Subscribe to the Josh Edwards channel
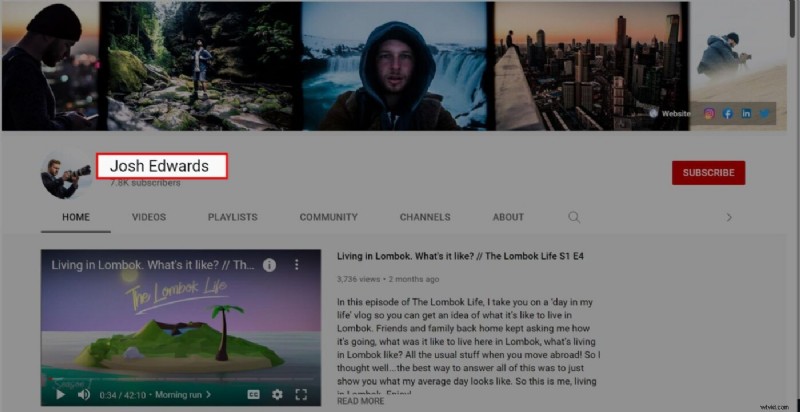Screen dimensions: 800x412 pos(708,173)
